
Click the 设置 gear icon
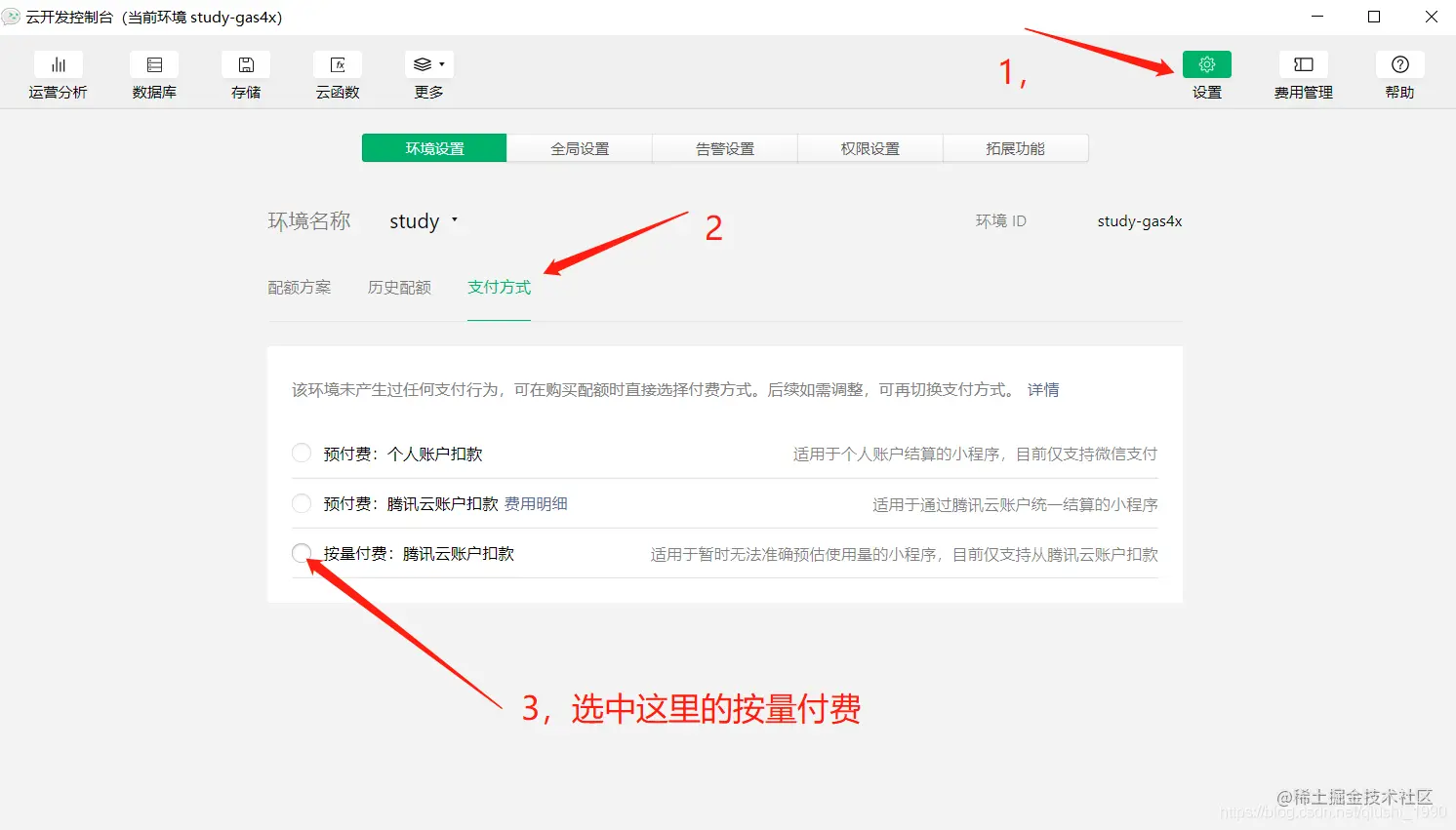click(x=1207, y=64)
